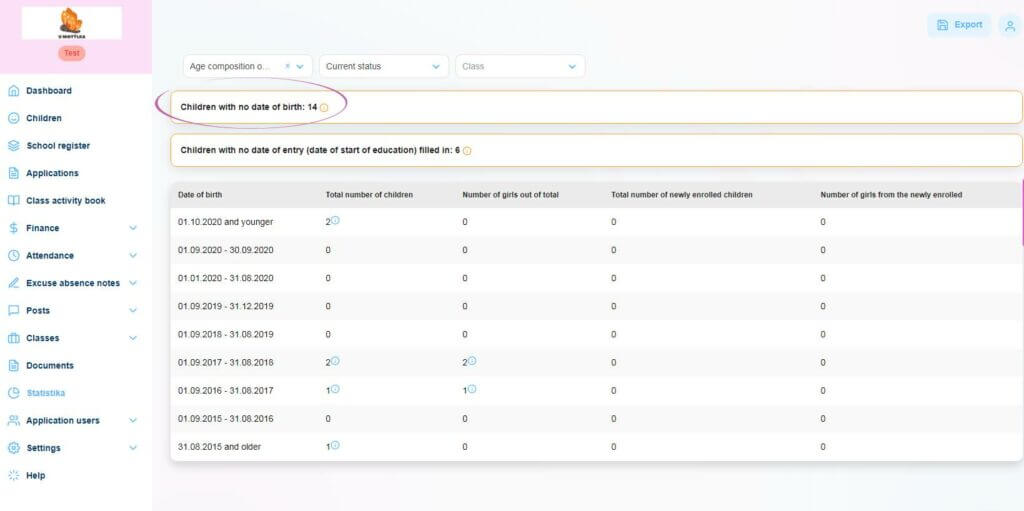Click the 01.10.2020 and younger row label
Viewport: 1024px width, 511px height.
pyautogui.click(x=225, y=222)
